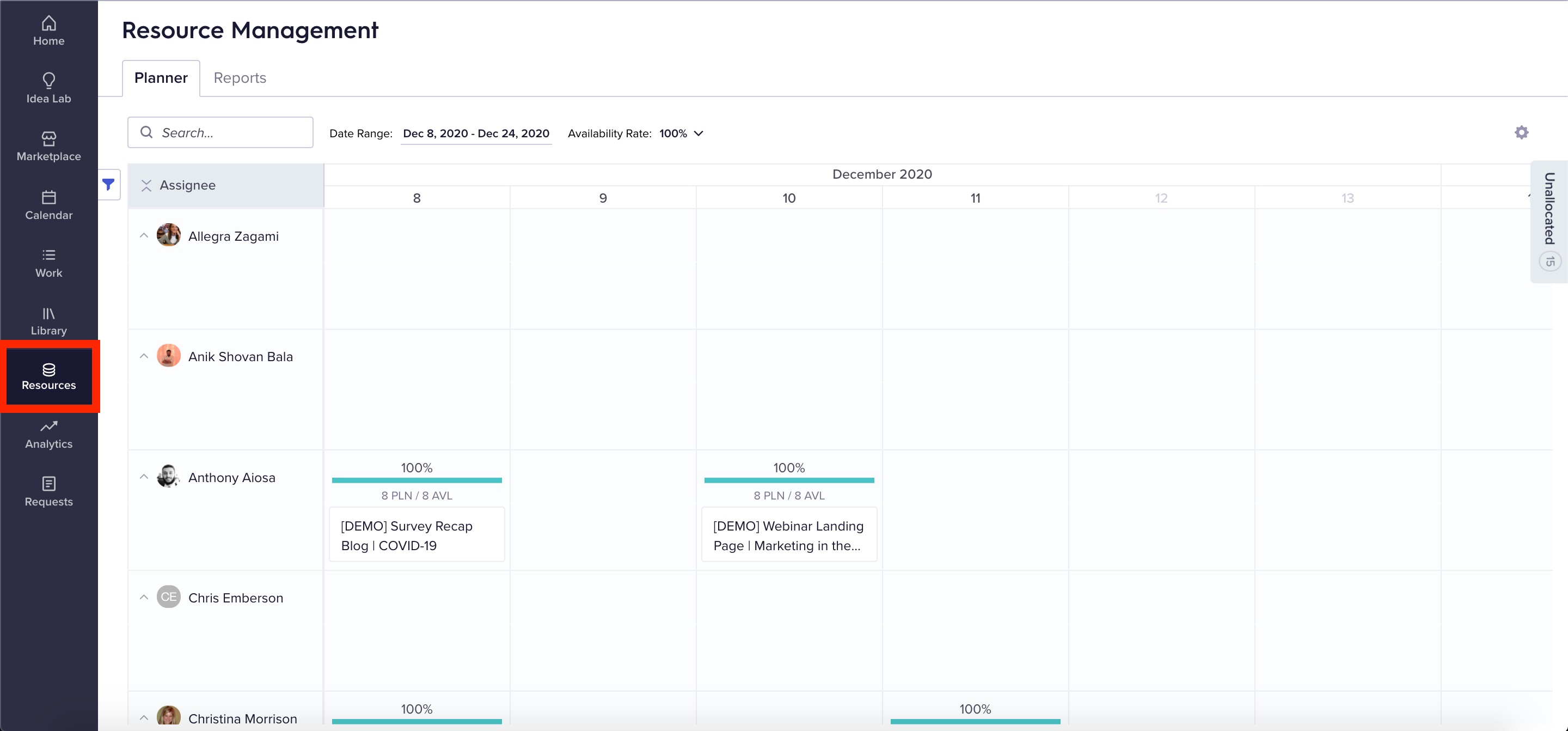Click Allegra Zagami's name
The image size is (1568, 731).
tap(234, 236)
